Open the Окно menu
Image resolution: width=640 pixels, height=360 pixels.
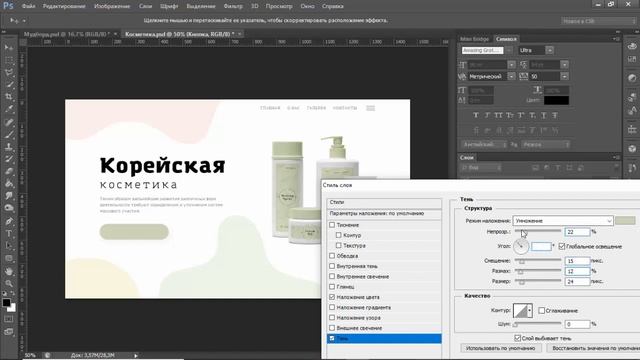click(307, 6)
